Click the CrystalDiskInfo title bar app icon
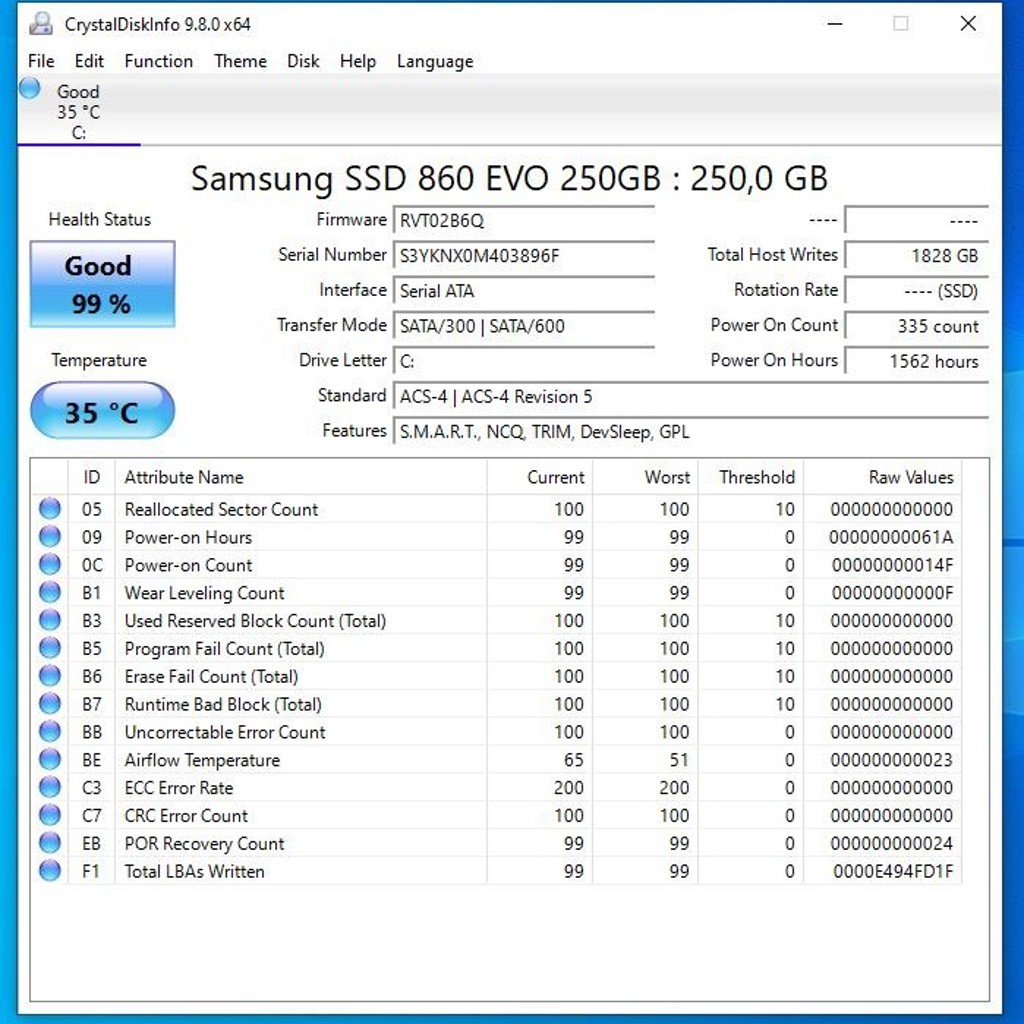Image resolution: width=1024 pixels, height=1024 pixels. (x=40, y=24)
